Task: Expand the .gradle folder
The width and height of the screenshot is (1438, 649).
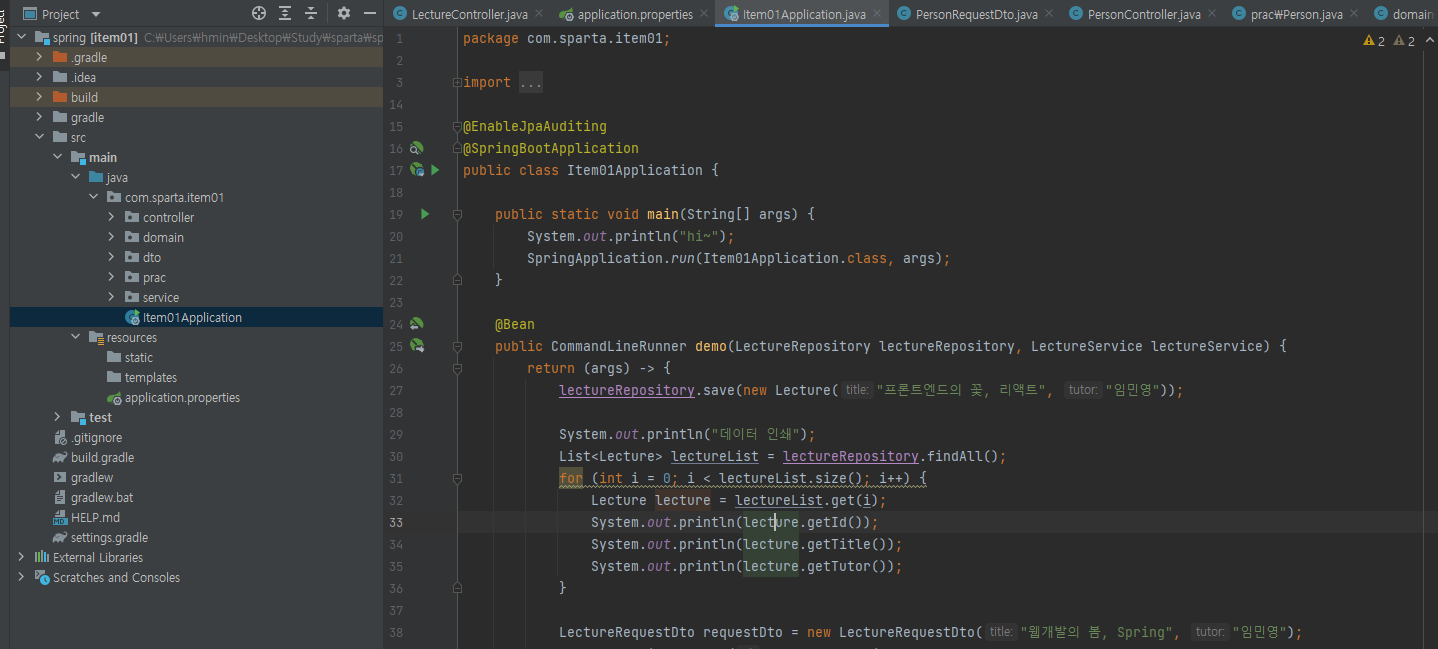Action: tap(40, 57)
